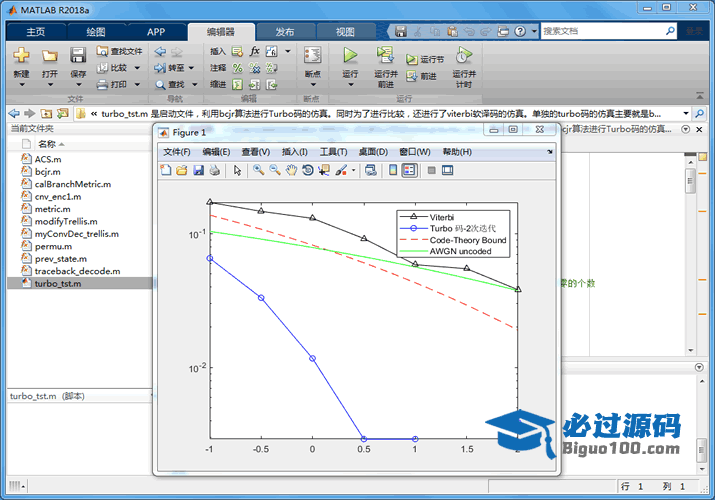Click the Run and Advance icon

[385, 55]
